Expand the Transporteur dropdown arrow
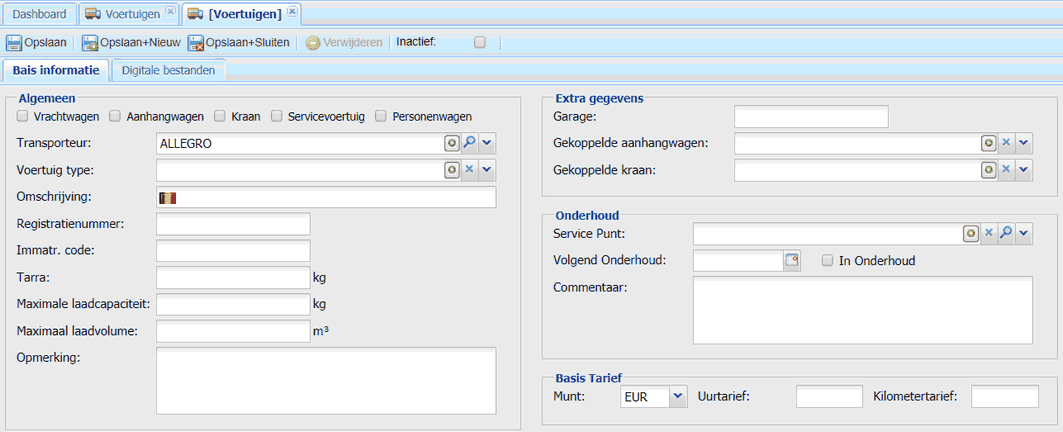The height and width of the screenshot is (432, 1063). click(487, 143)
